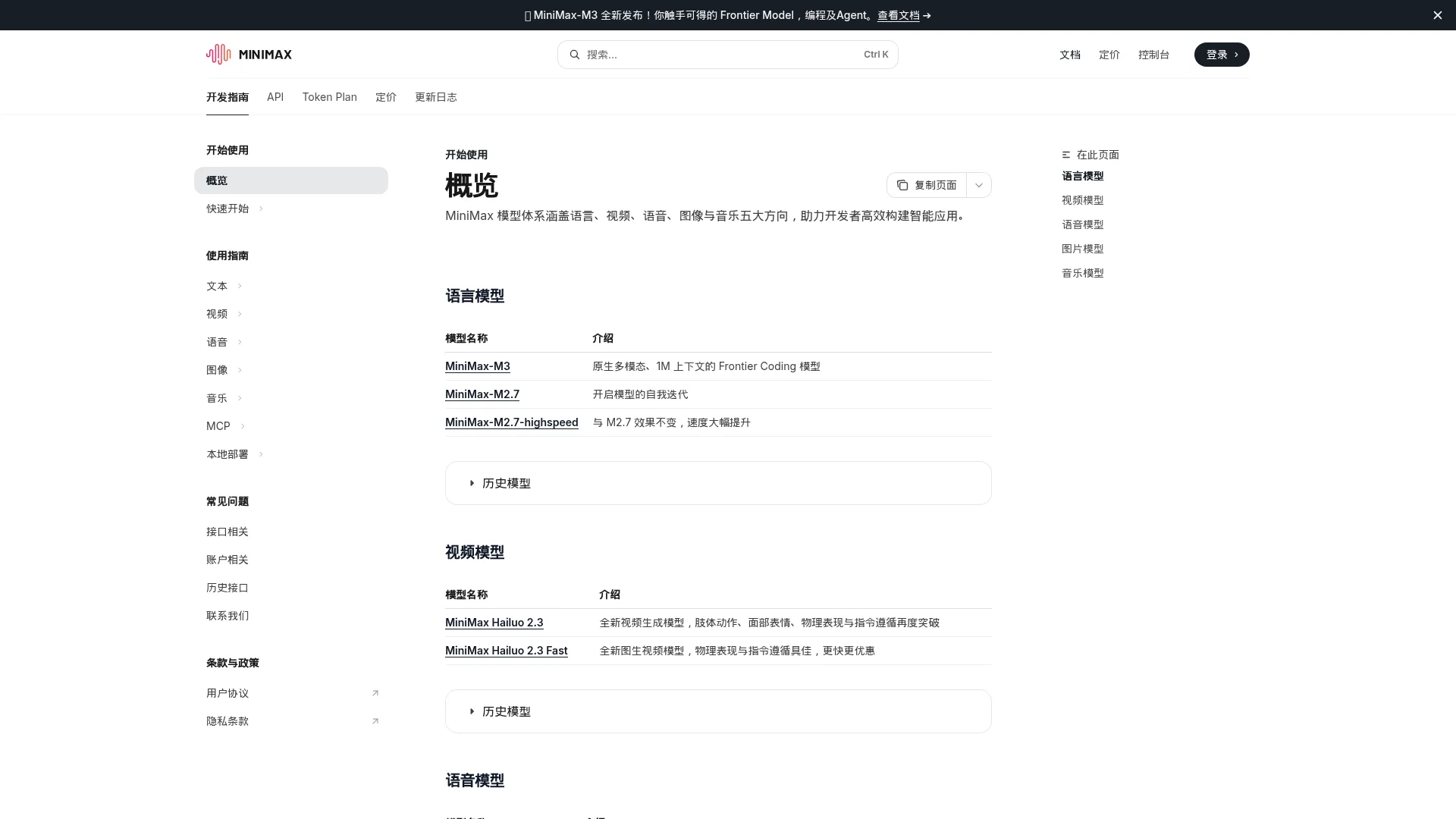Open 历史接口 in the sidebar
1456x819 pixels.
point(227,588)
